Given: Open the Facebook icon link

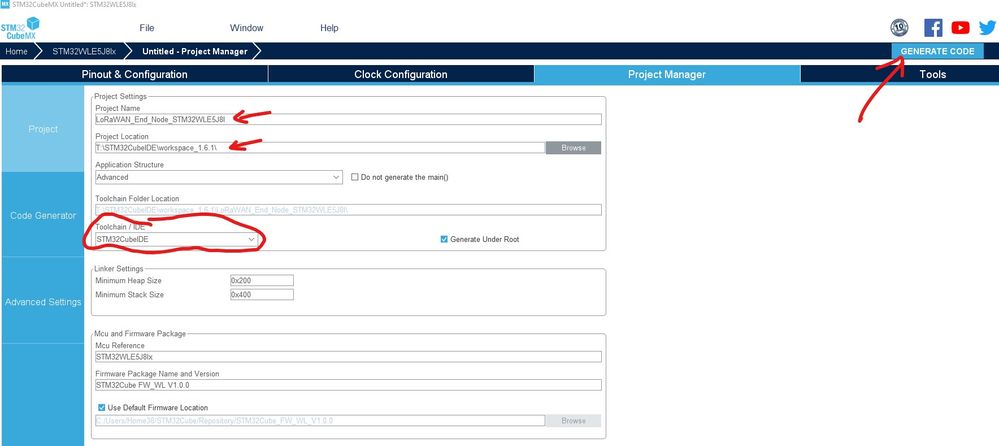Looking at the screenshot, I should (x=933, y=27).
